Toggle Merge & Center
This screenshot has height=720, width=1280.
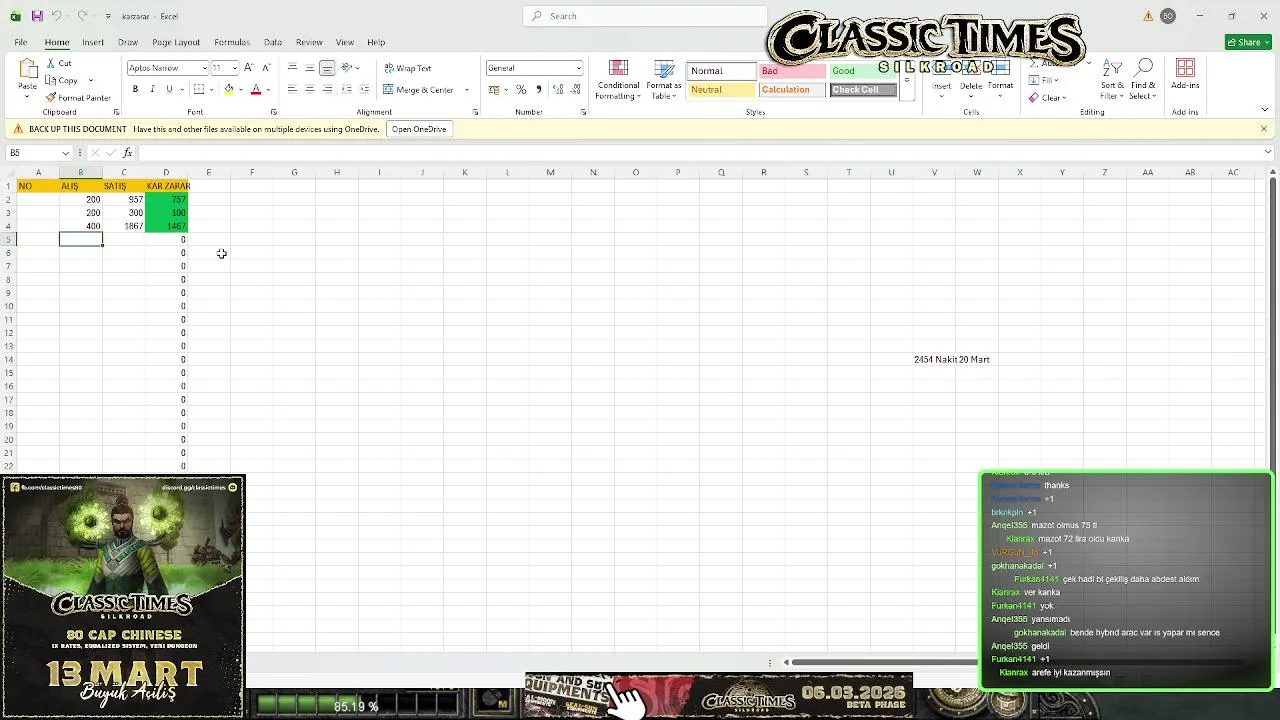click(419, 89)
